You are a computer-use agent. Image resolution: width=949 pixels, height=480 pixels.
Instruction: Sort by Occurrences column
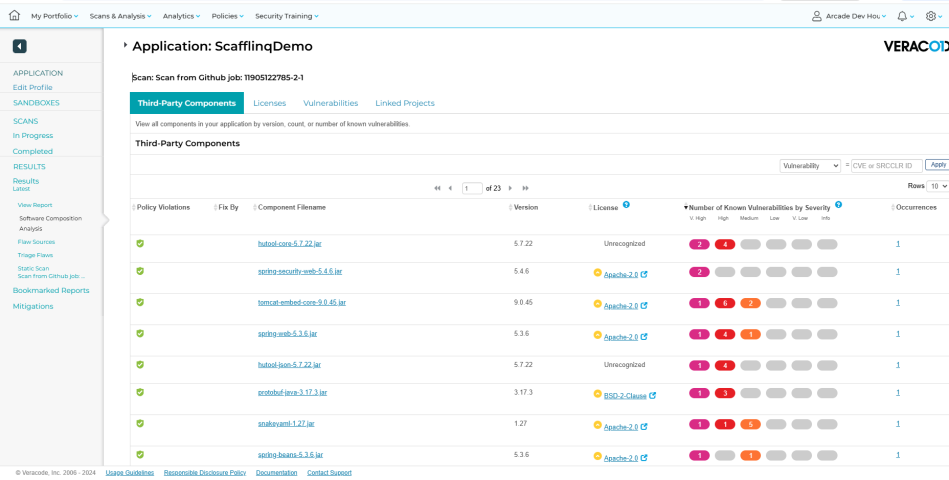tap(916, 208)
